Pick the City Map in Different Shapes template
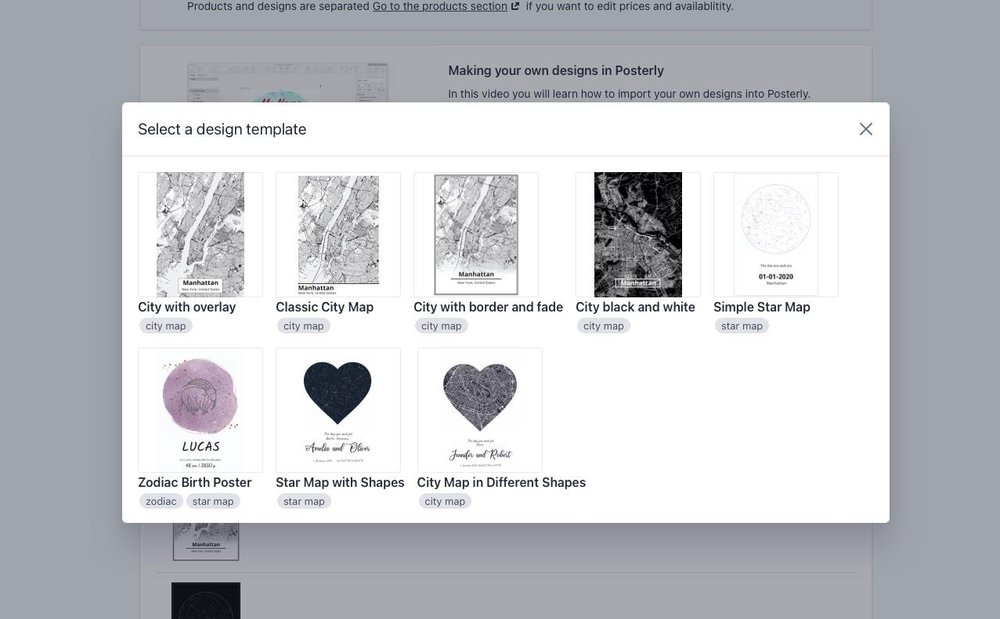The height and width of the screenshot is (619, 1000). (480, 409)
